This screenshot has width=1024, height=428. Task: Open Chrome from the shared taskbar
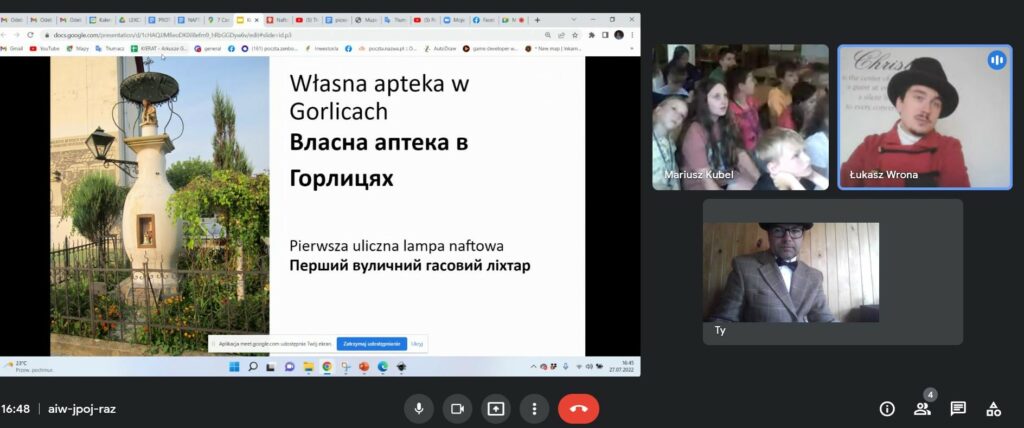pos(327,367)
